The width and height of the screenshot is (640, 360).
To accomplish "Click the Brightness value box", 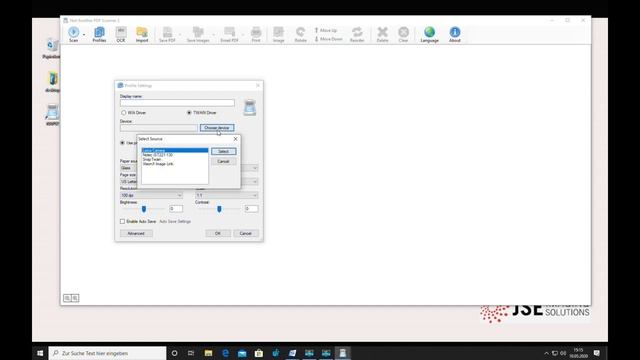I will [176, 209].
